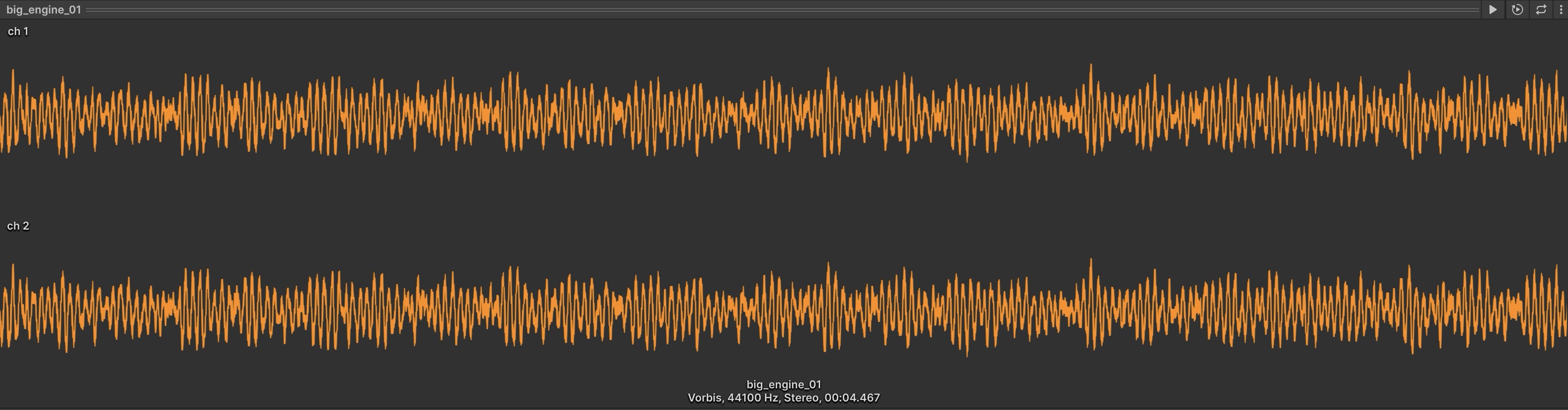Enable loop playback
Image resolution: width=1568 pixels, height=410 pixels.
(1541, 10)
